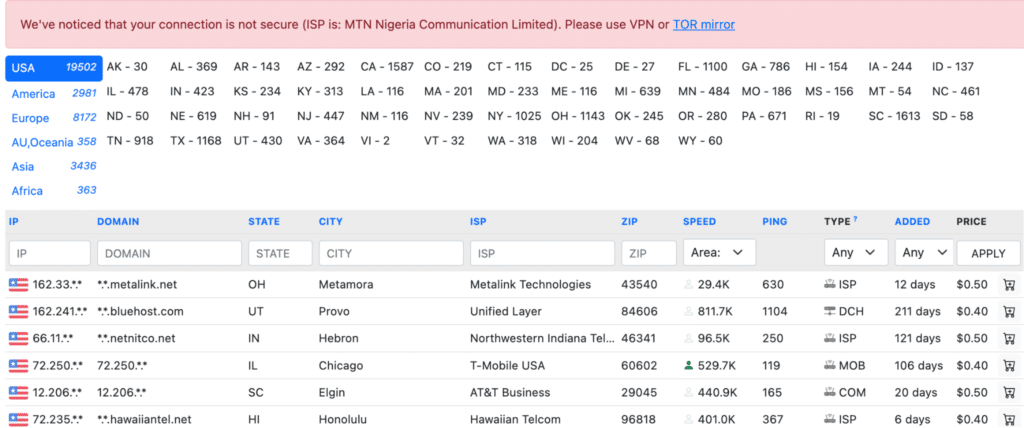The height and width of the screenshot is (428, 1024).
Task: Click cart icon for T-Mobile Chicago row
Action: (1008, 365)
